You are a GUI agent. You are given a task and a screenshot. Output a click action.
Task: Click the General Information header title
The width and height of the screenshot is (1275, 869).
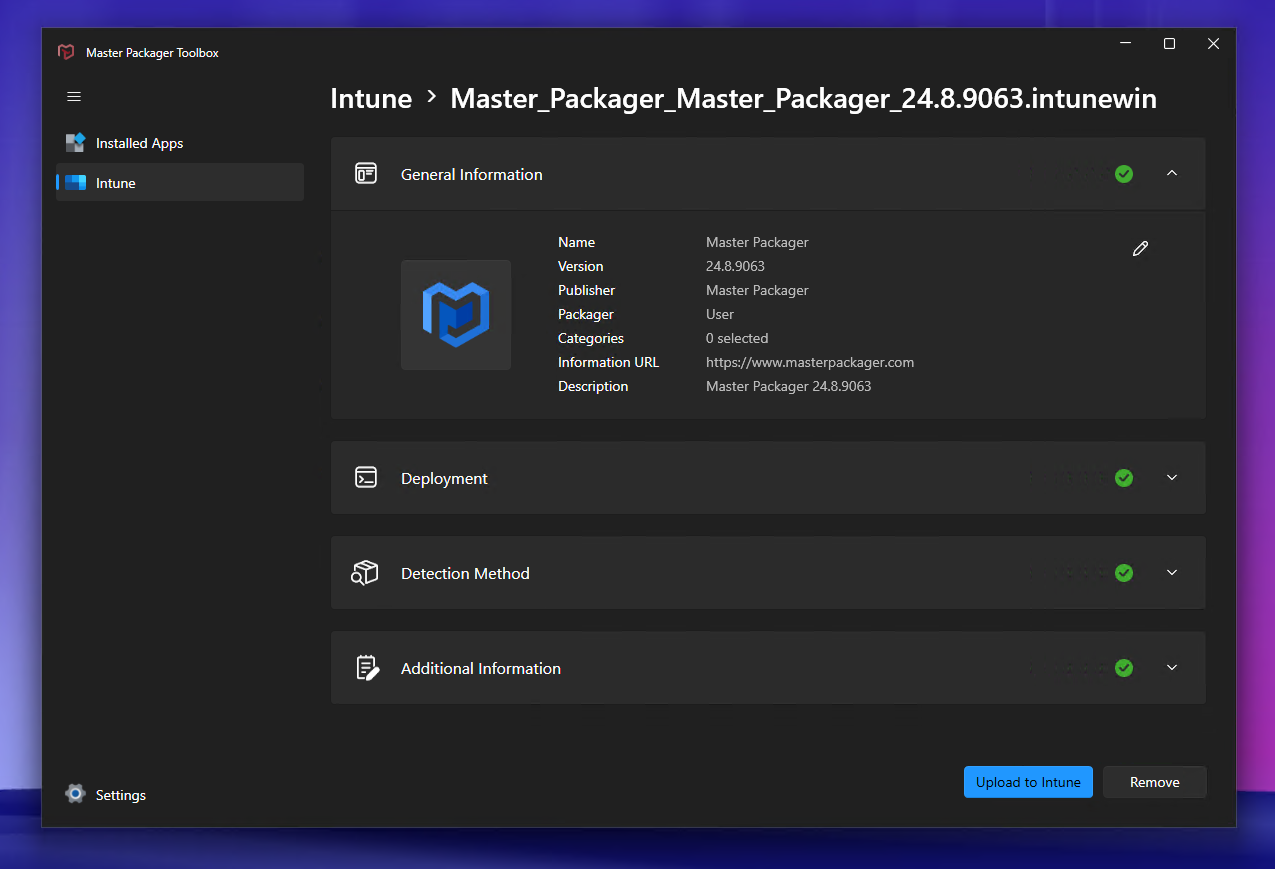pyautogui.click(x=472, y=174)
